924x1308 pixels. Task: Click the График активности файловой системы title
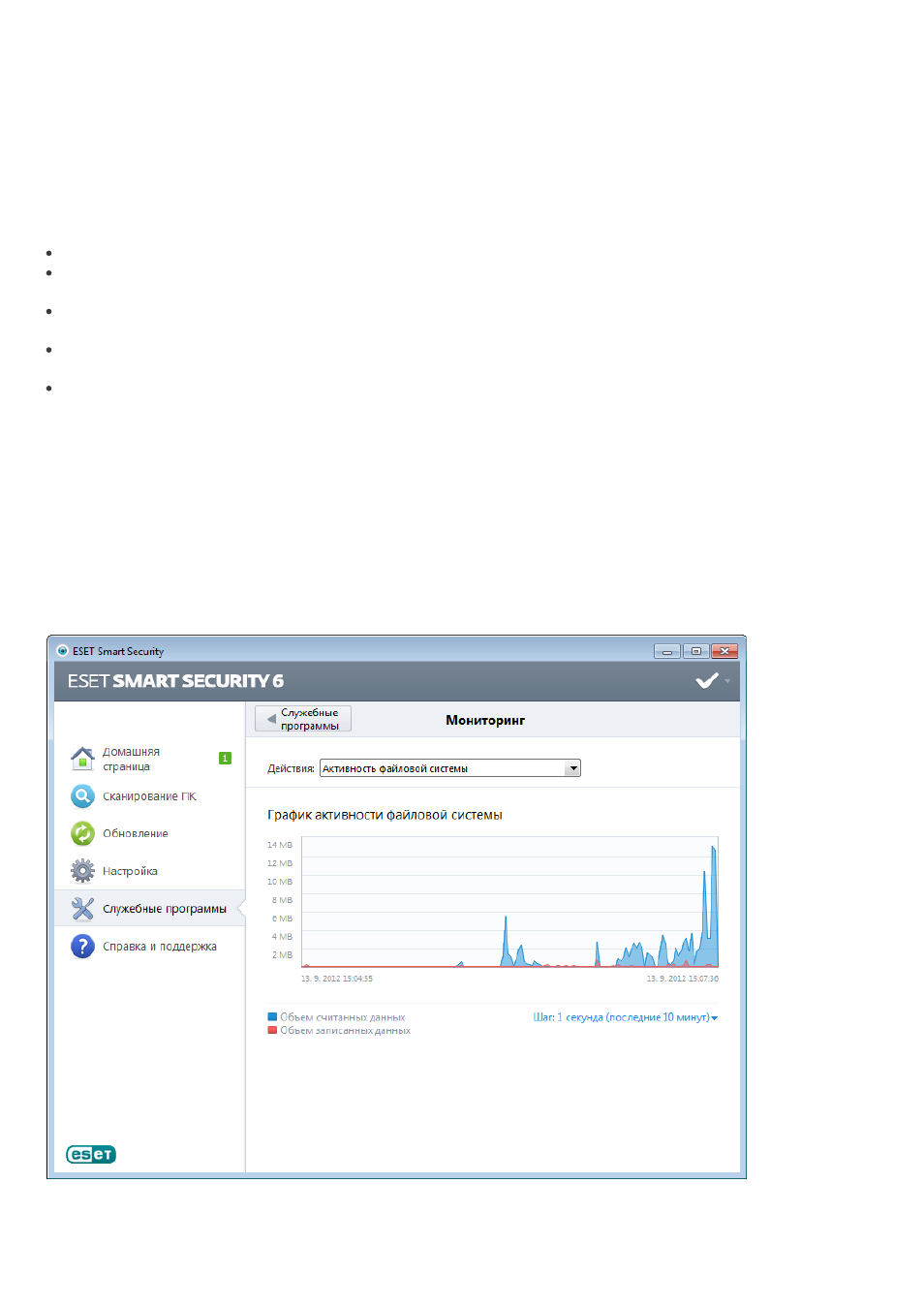pos(385,815)
